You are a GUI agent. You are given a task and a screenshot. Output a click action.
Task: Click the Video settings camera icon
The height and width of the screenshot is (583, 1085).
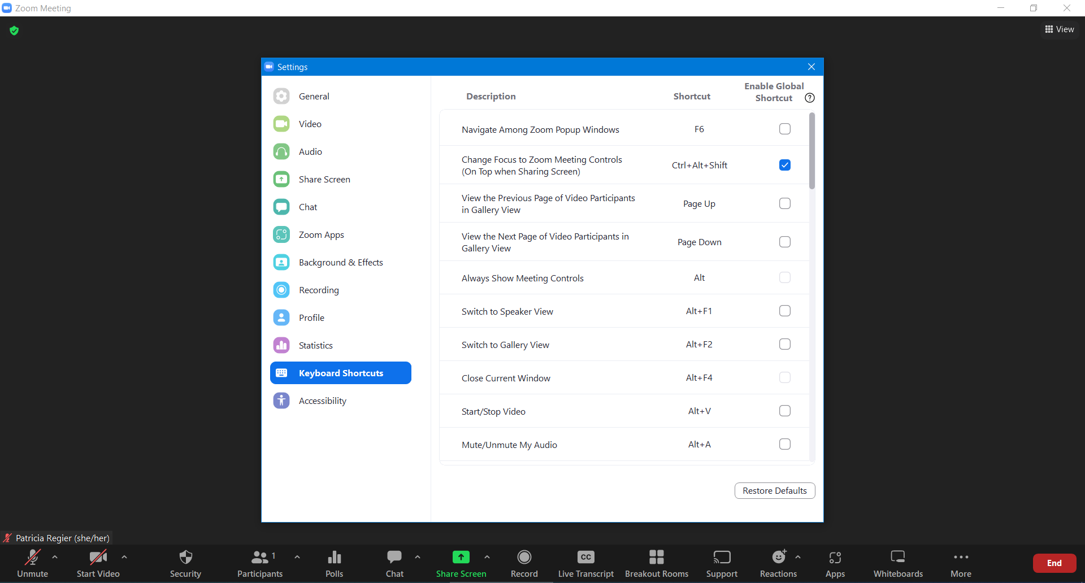click(x=281, y=124)
